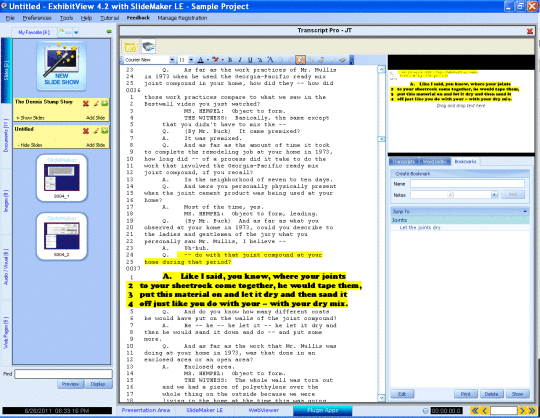This screenshot has width=540, height=418.
Task: Open the highlighter color dropdown arrow
Action: (222, 60)
